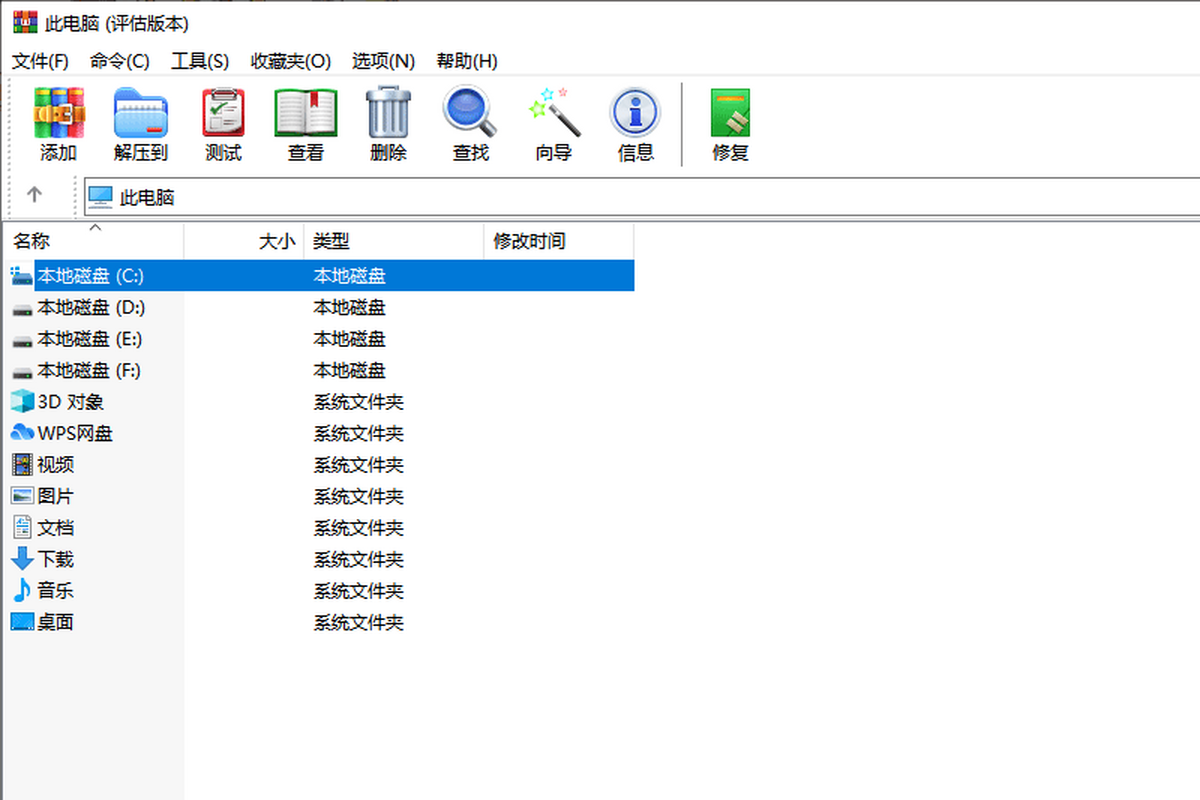Sort by 大小 column header
Image resolution: width=1200 pixels, height=800 pixels.
tap(244, 241)
